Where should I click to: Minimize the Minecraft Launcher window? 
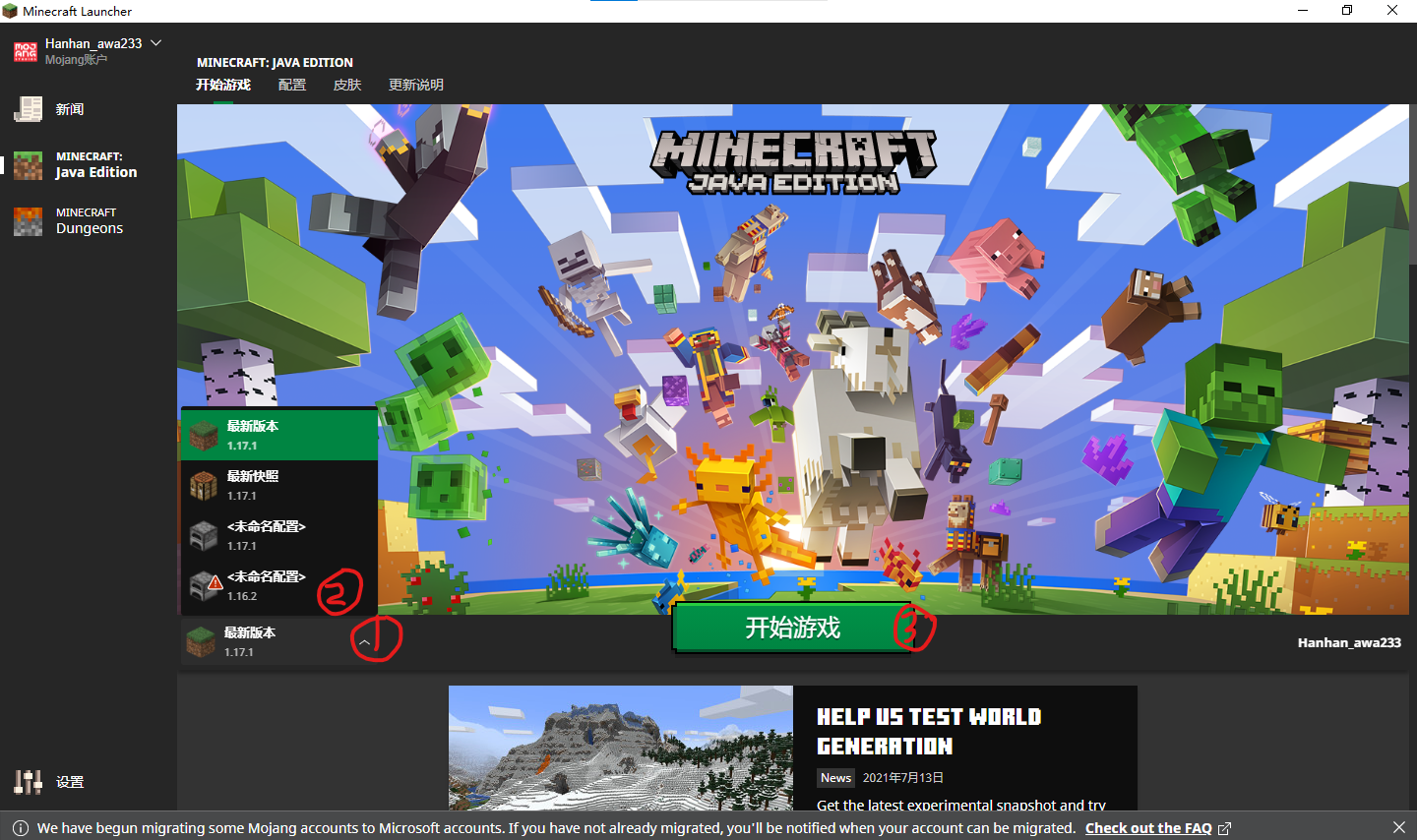(1303, 11)
